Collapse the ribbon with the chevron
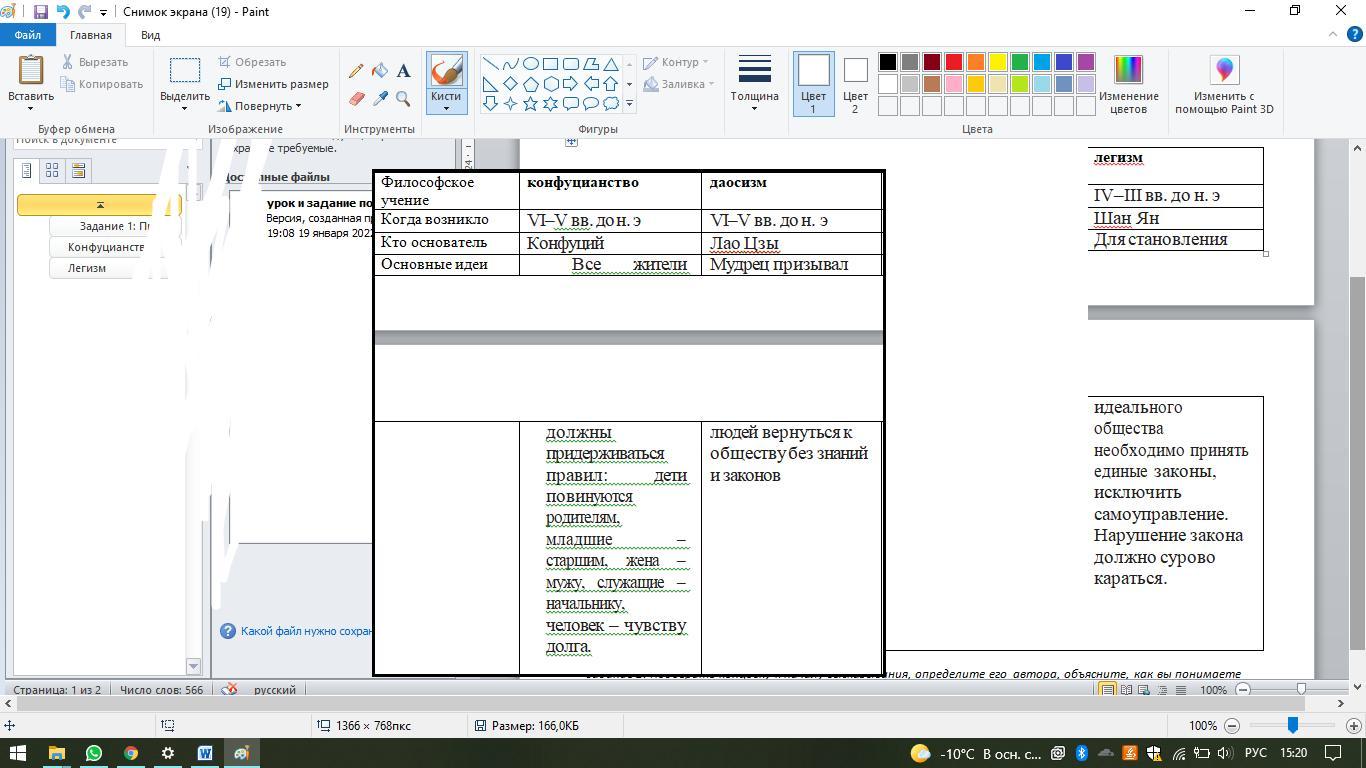1366x768 pixels. [x=1332, y=35]
